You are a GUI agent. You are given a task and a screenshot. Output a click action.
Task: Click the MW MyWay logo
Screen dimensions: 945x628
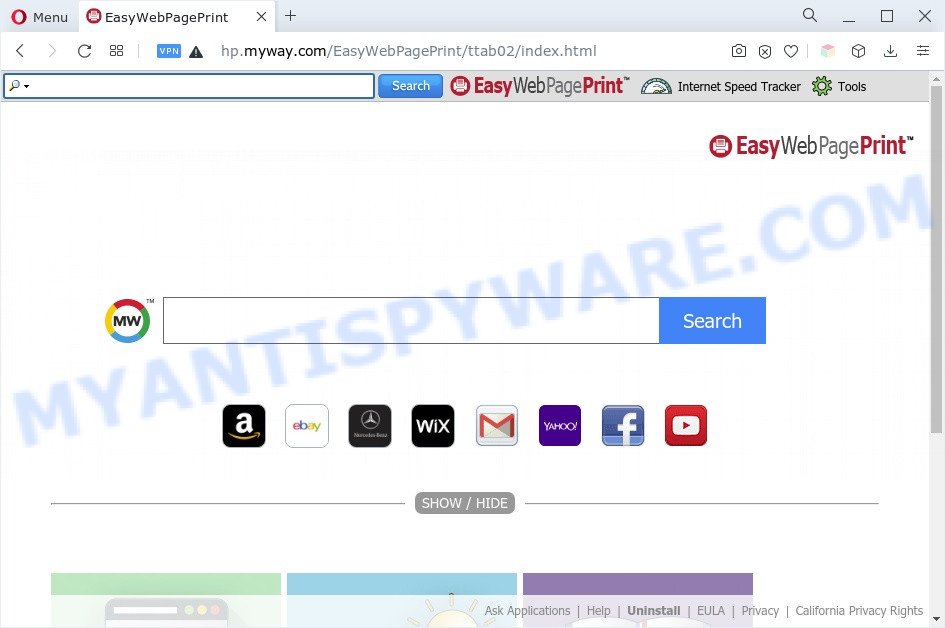click(x=128, y=321)
